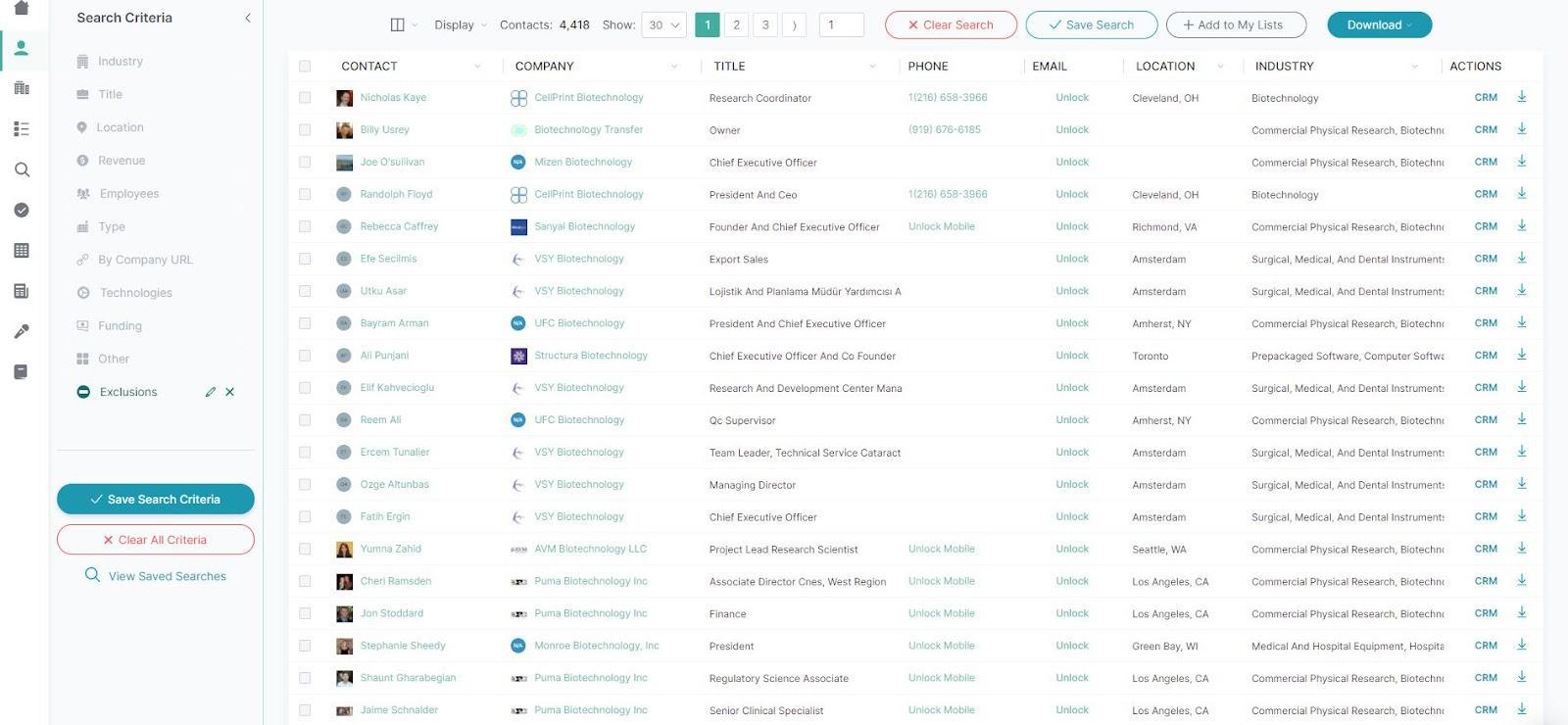Collapse the Search Criteria panel
This screenshot has width=1568, height=725.
click(247, 18)
